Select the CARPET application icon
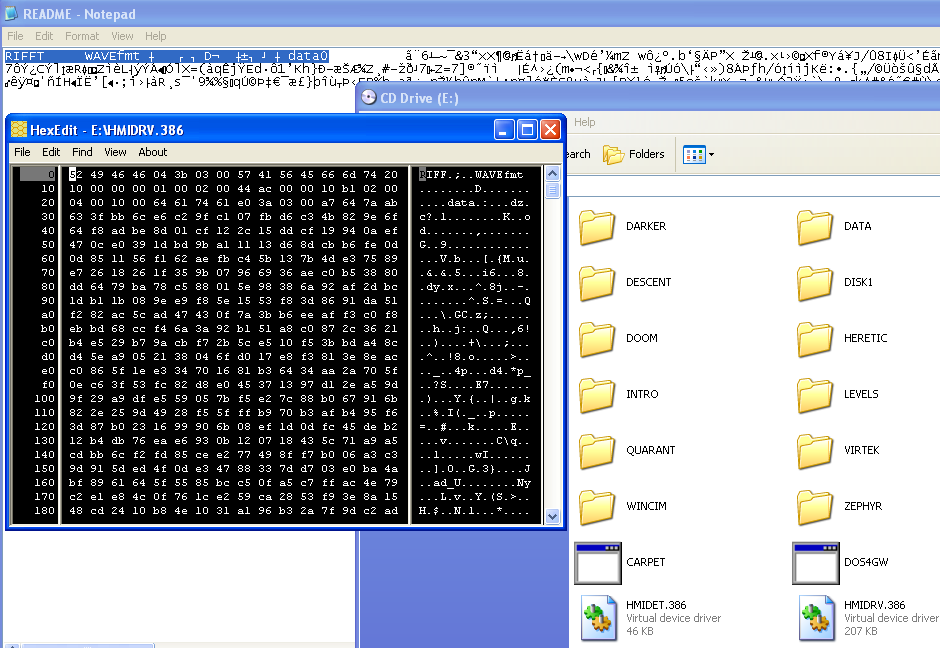Viewport: 940px width, 648px height. (x=598, y=563)
